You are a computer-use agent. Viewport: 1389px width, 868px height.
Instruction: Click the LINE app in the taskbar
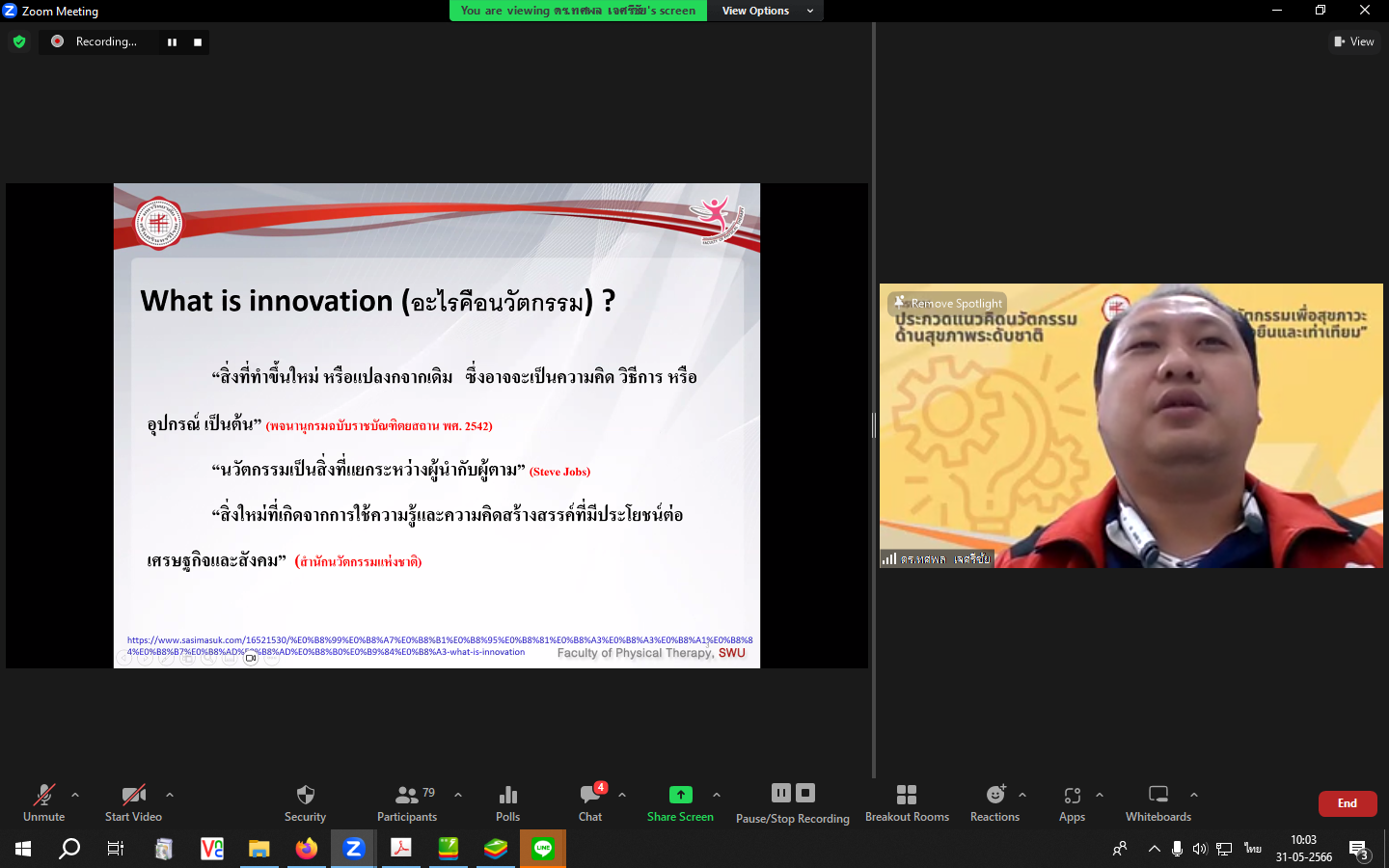click(x=543, y=849)
